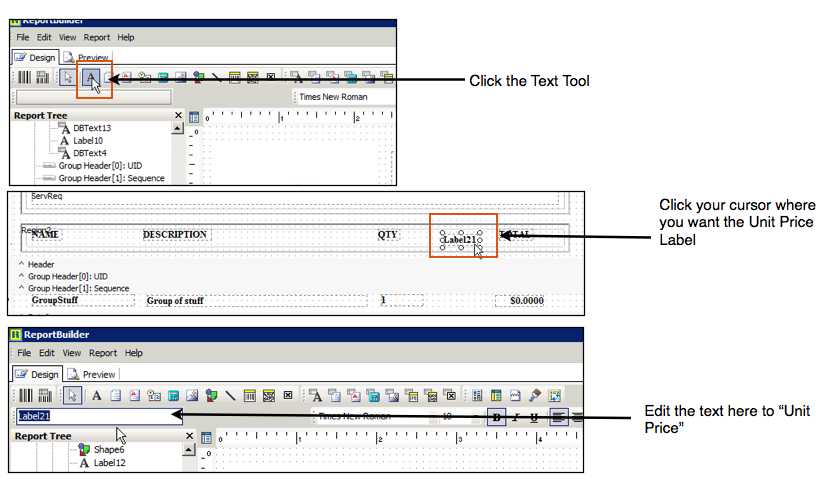Select the Region tool in bottom advanced toolbar
Screen dimensions: 837x491
tap(477, 396)
